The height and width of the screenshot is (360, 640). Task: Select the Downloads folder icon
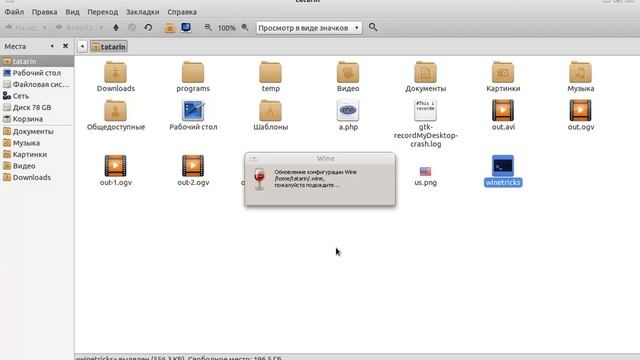point(116,73)
